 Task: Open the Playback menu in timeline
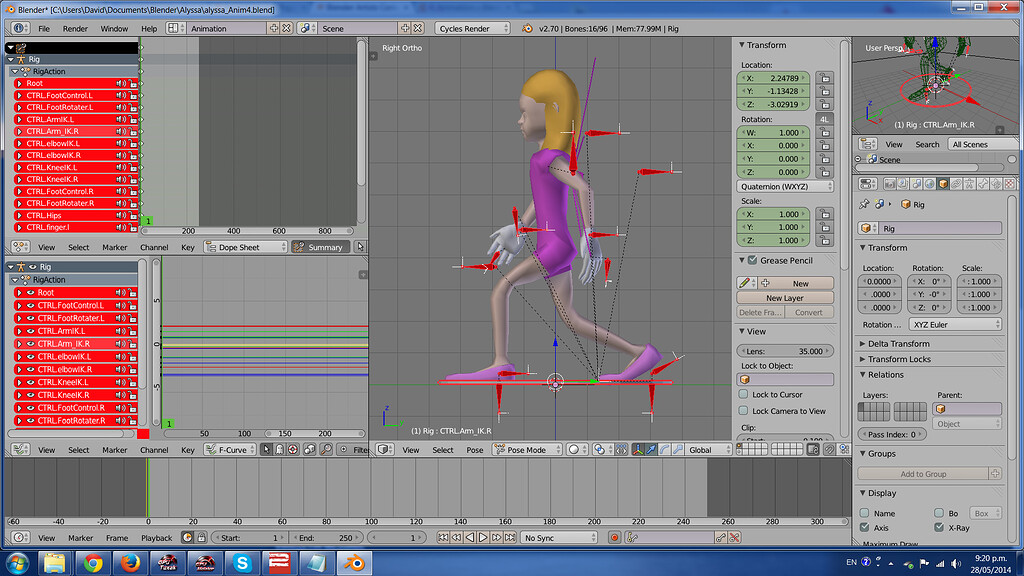[157, 538]
